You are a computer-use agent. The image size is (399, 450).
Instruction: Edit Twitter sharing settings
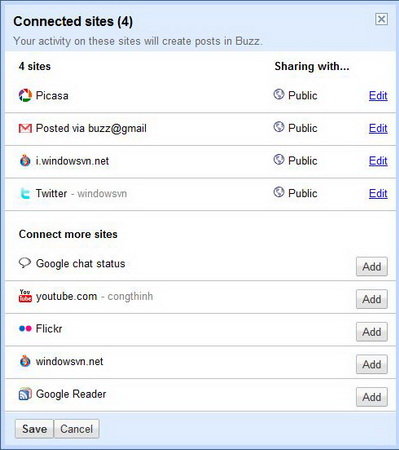coord(378,193)
